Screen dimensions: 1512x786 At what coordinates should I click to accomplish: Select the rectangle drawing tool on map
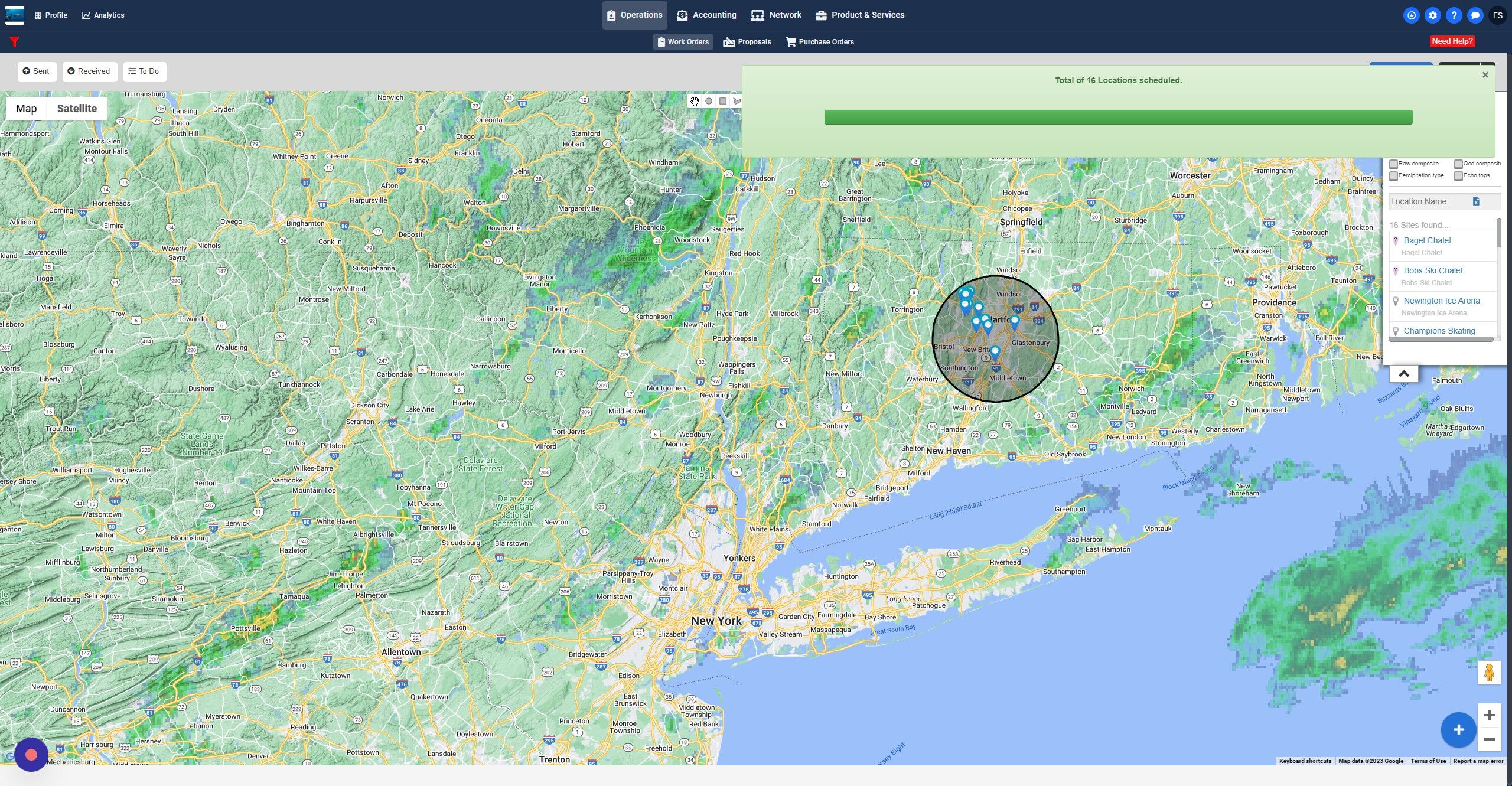coord(722,101)
